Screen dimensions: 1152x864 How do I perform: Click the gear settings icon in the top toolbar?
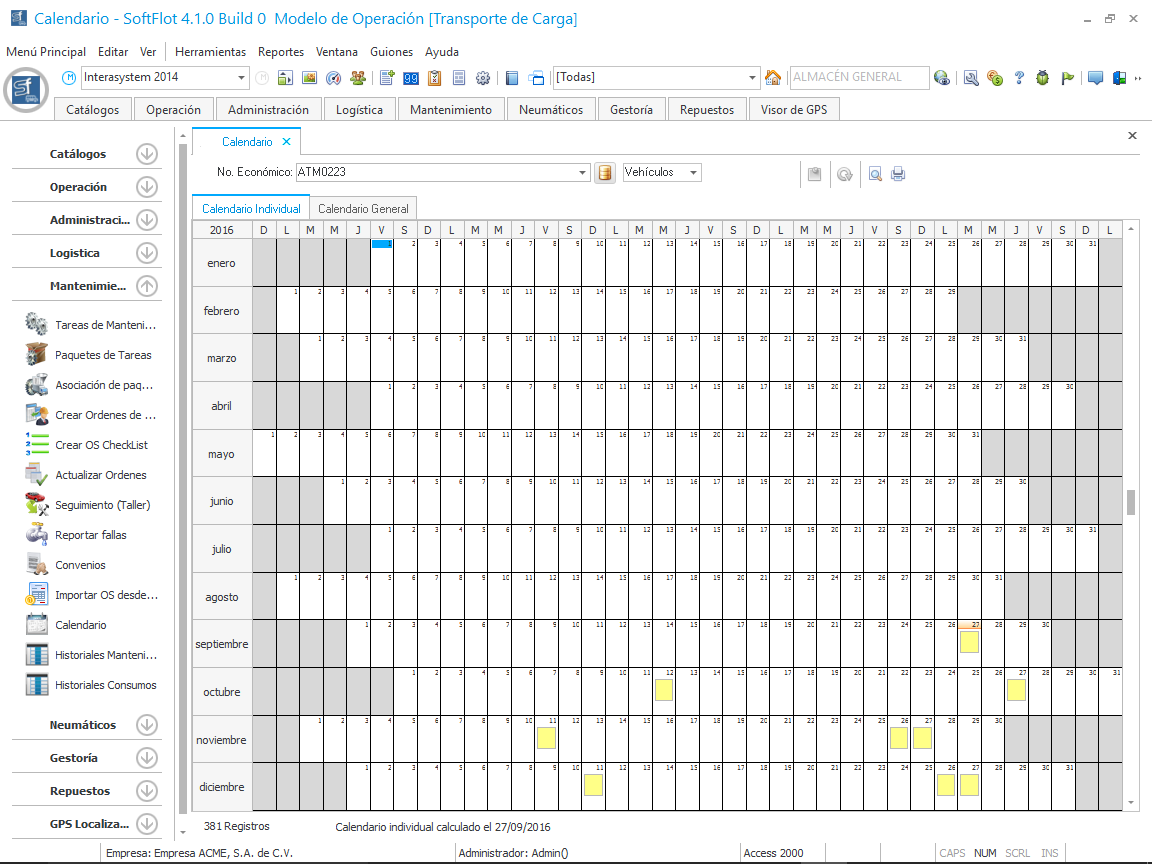pos(483,78)
